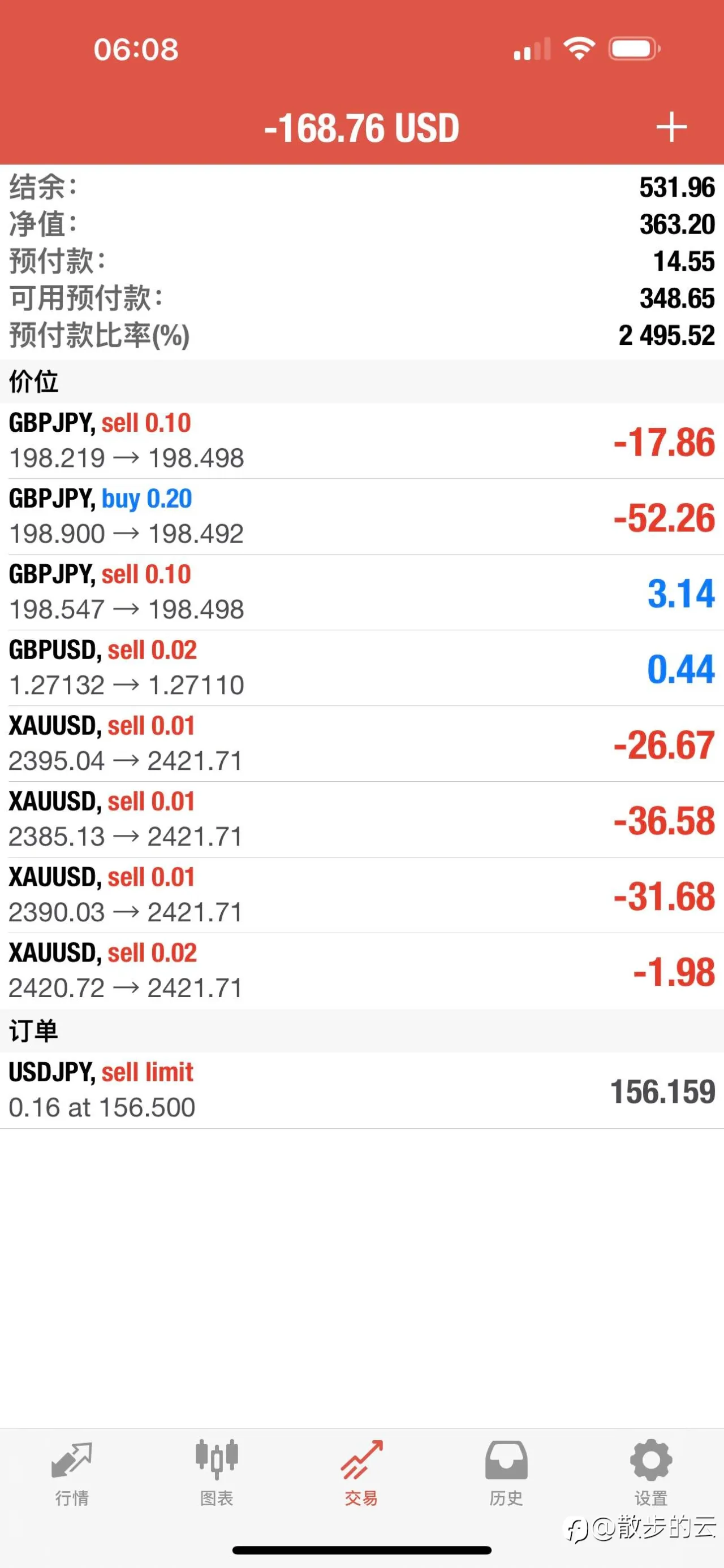Tap the battery status icon
The image size is (724, 1568).
click(635, 49)
